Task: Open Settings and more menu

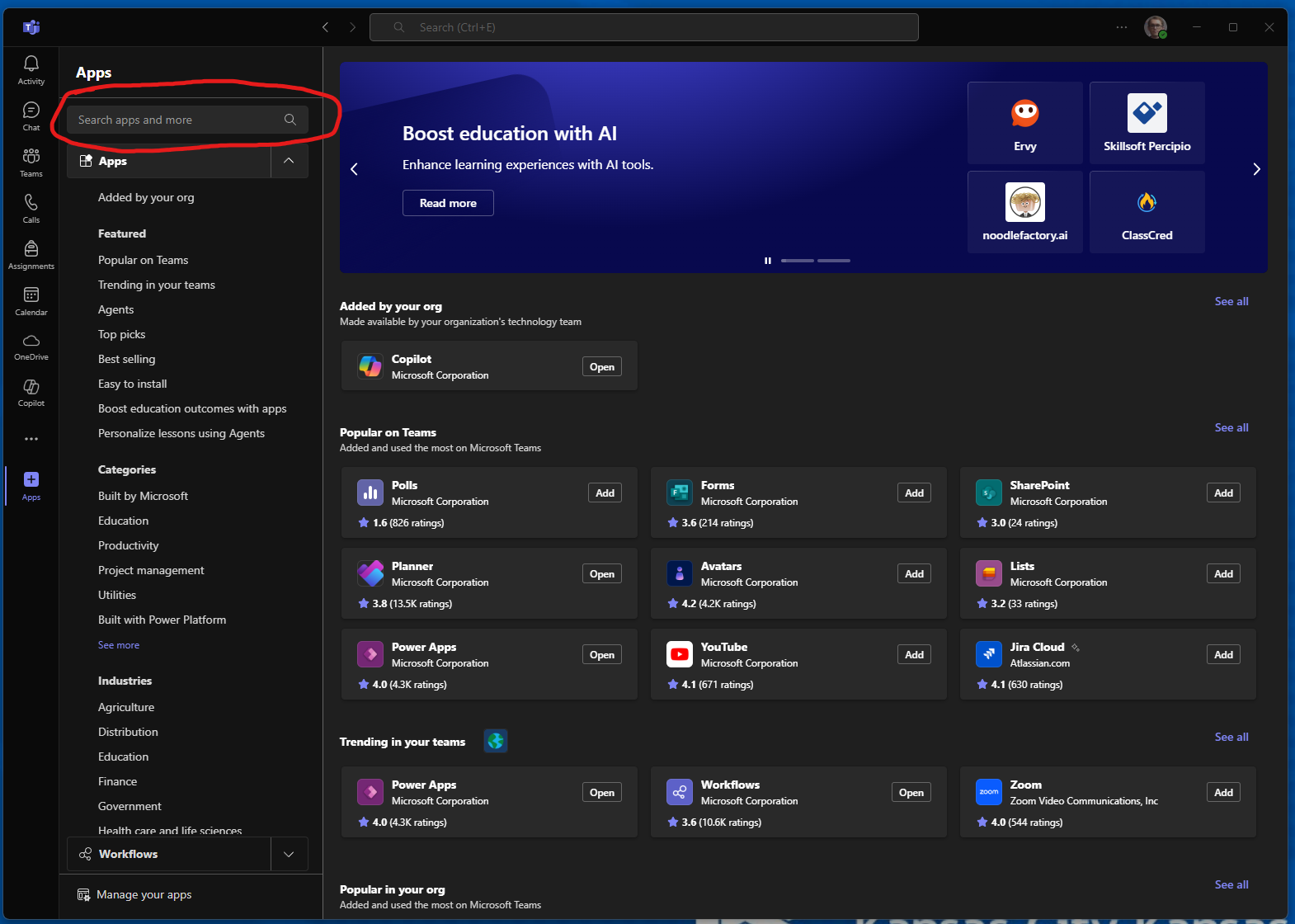Action: tap(1122, 27)
